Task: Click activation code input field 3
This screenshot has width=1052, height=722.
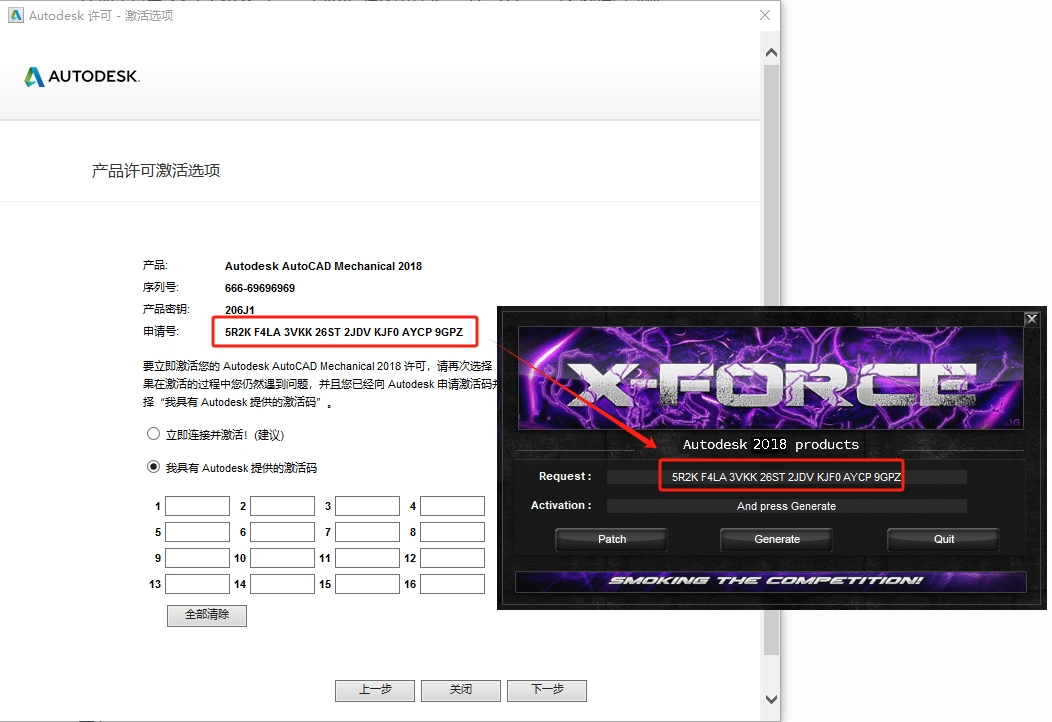Action: coord(368,506)
